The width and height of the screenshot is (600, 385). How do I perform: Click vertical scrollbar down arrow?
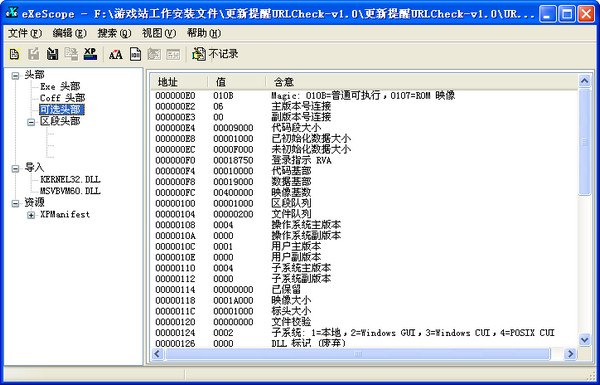pos(584,339)
